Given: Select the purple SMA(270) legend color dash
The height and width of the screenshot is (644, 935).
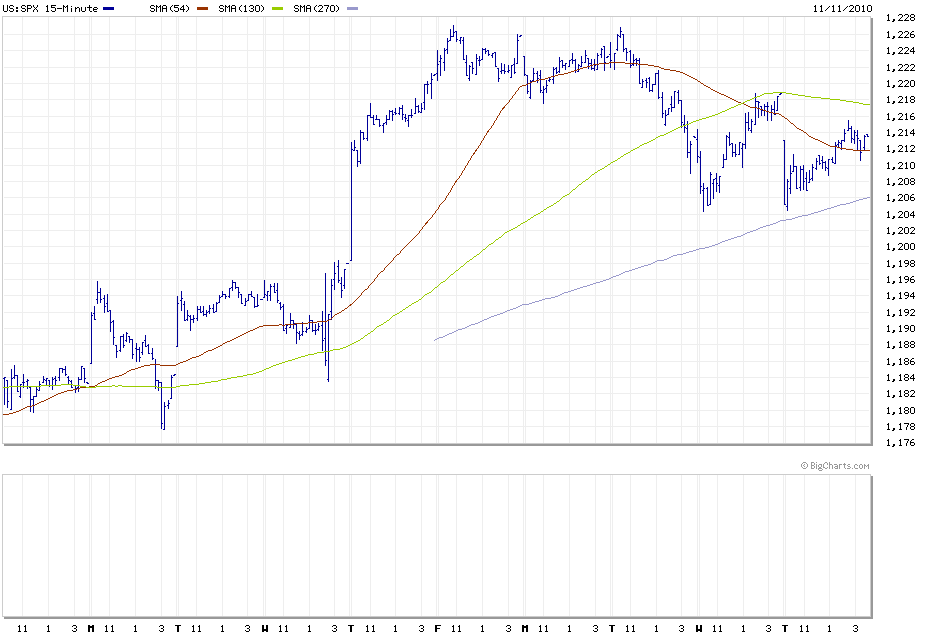Looking at the screenshot, I should (352, 8).
